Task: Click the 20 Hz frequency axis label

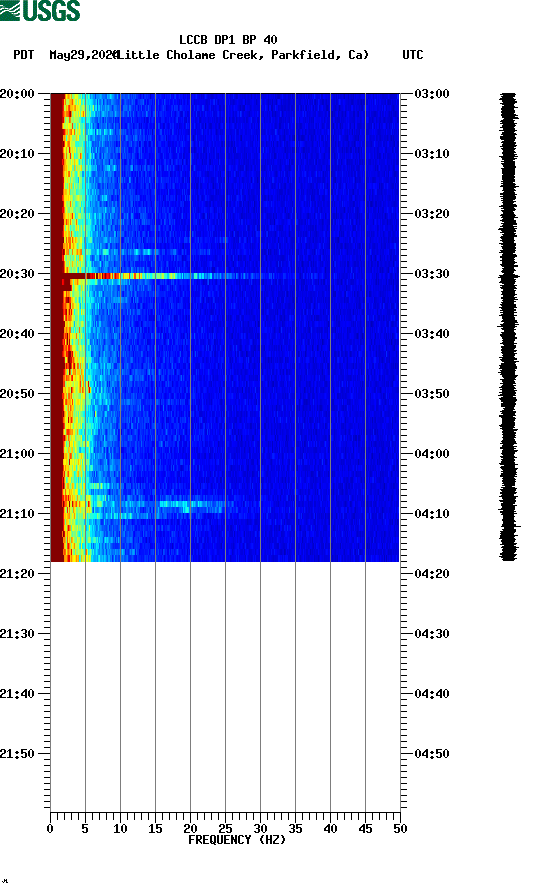Action: click(x=190, y=829)
